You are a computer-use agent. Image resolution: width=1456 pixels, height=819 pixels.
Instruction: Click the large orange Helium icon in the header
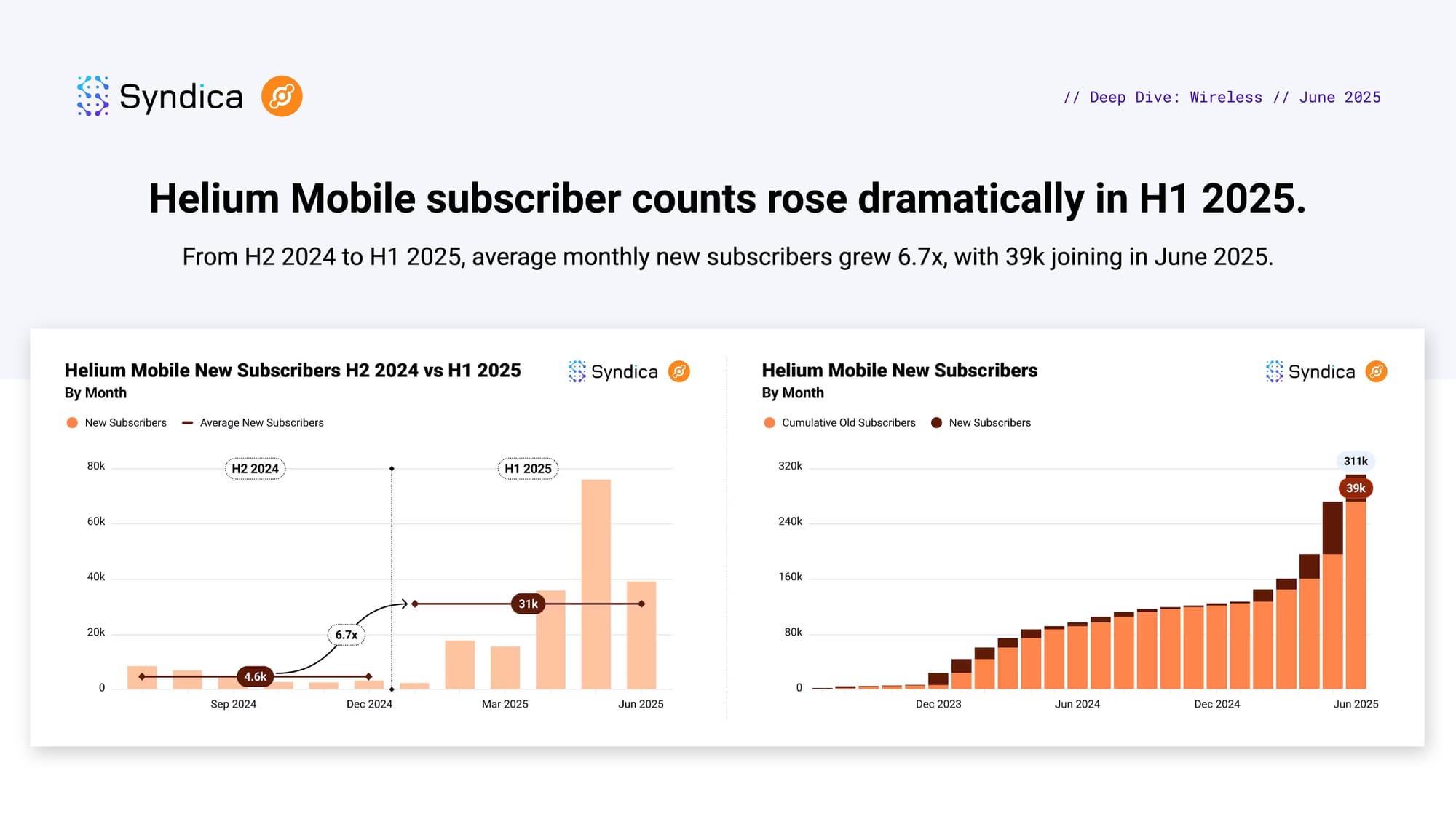point(282,96)
